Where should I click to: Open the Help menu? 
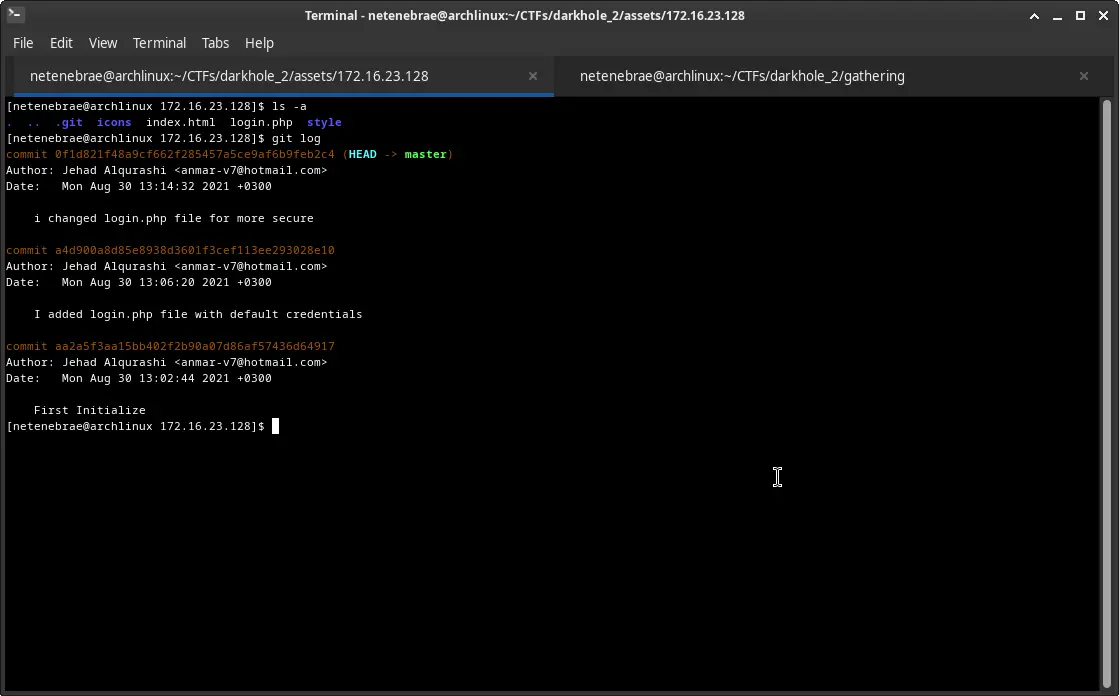tap(259, 43)
